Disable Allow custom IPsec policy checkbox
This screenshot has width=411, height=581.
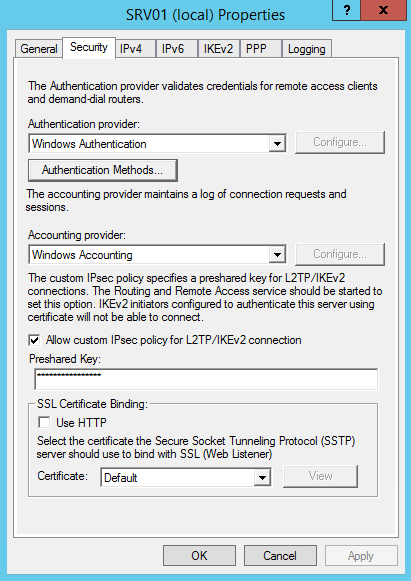coord(34,340)
